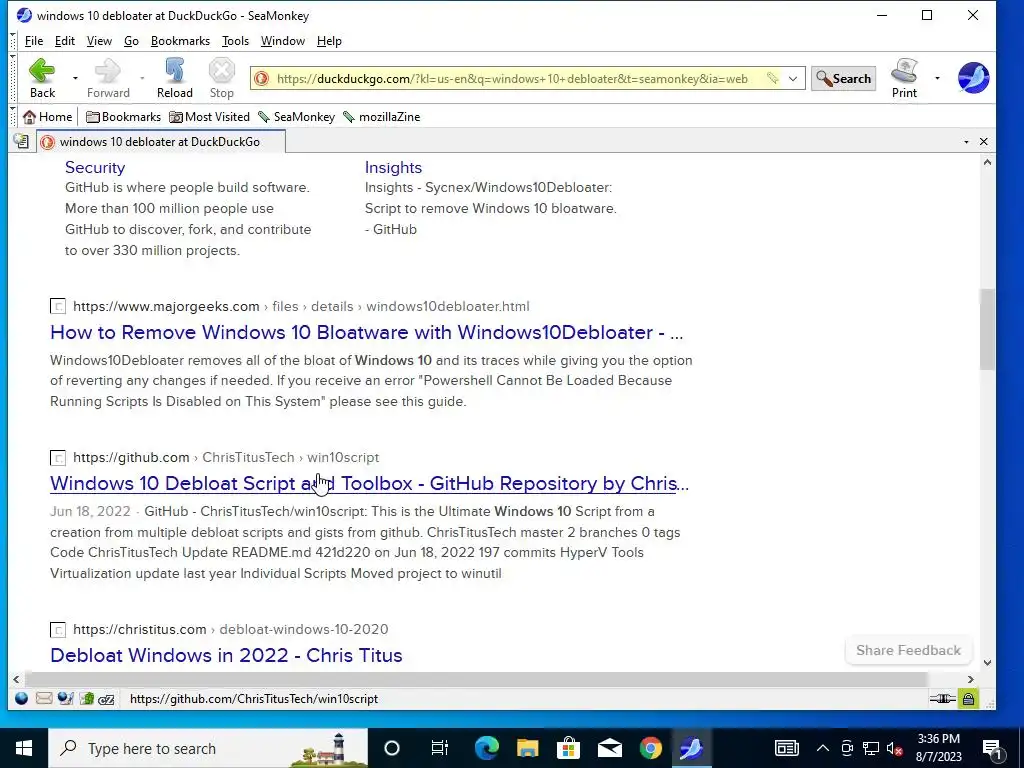Viewport: 1024px width, 768px height.
Task: Open the Print options dropdown arrow
Action: coord(937,78)
